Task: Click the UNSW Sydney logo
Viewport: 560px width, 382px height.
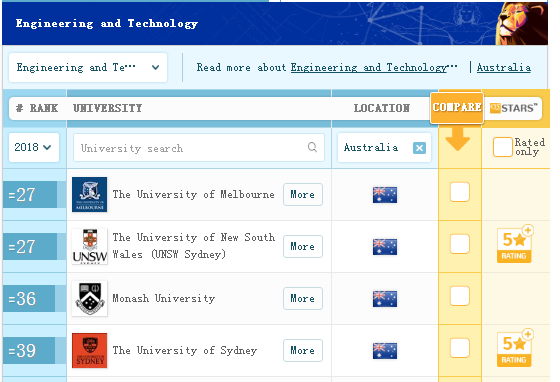Action: tap(89, 246)
